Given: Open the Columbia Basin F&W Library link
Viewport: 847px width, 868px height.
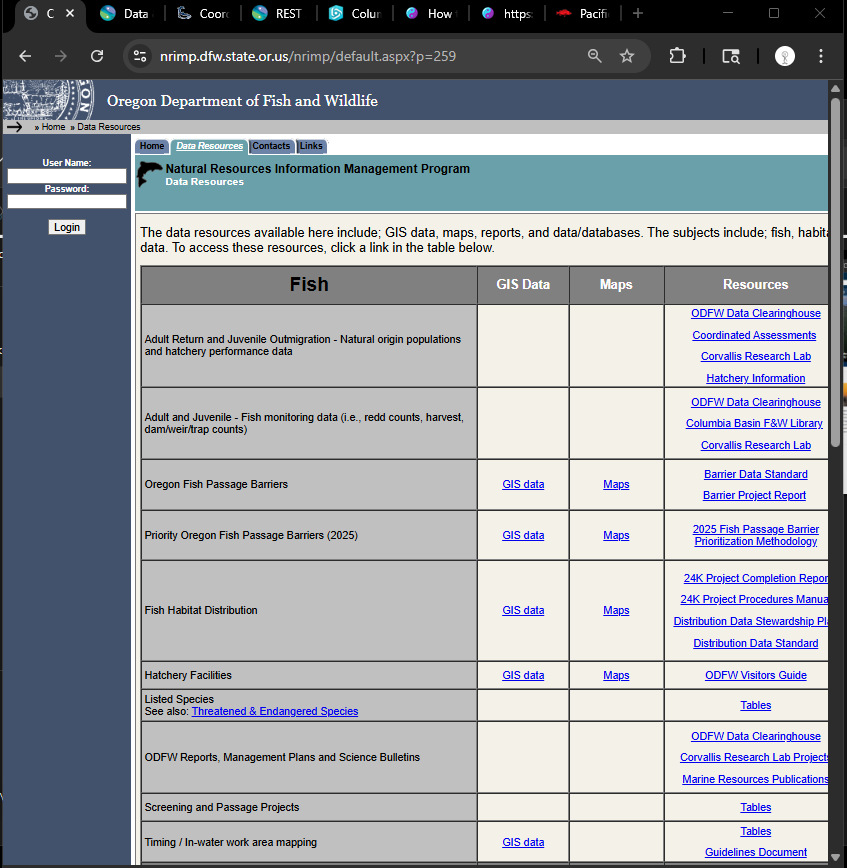Looking at the screenshot, I should point(754,423).
